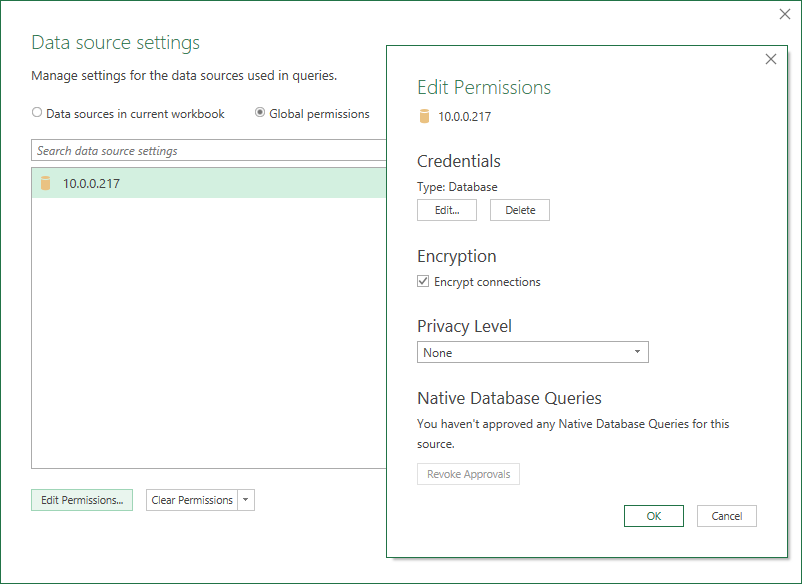Open the Privacy Level dropdown

point(532,352)
